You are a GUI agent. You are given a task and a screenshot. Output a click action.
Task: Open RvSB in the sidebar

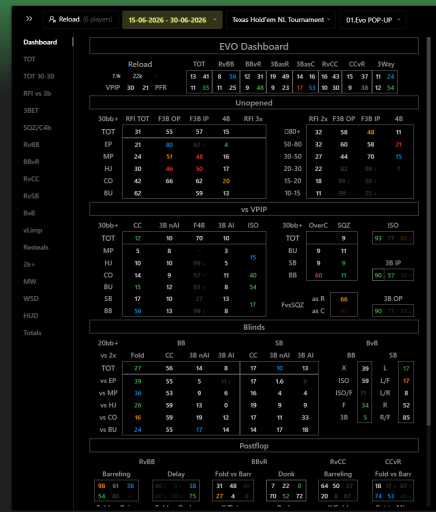(31, 196)
